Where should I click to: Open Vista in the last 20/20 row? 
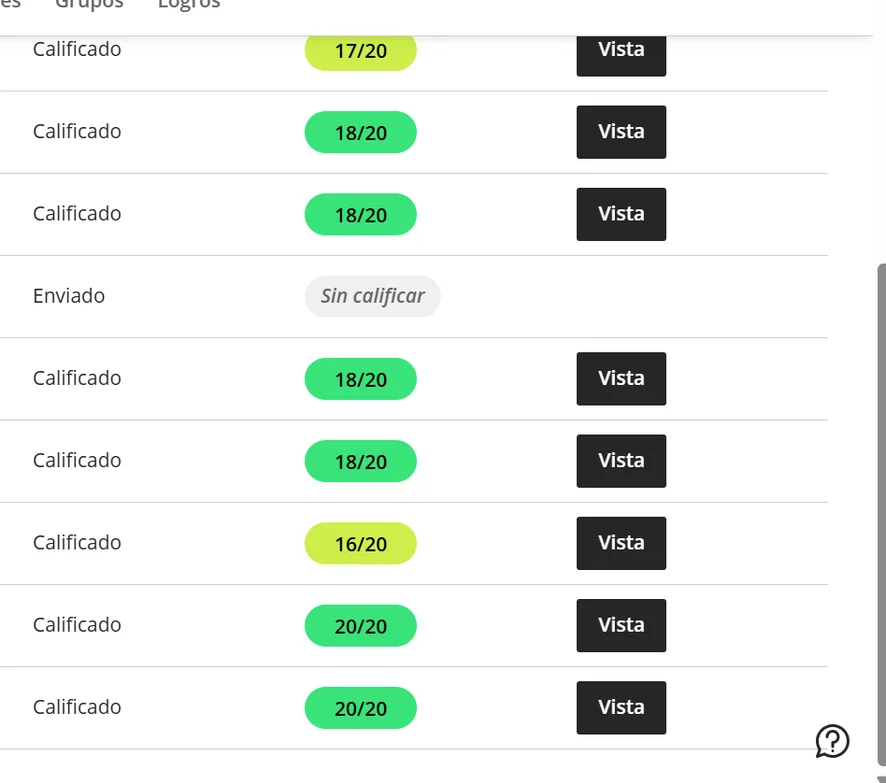621,707
